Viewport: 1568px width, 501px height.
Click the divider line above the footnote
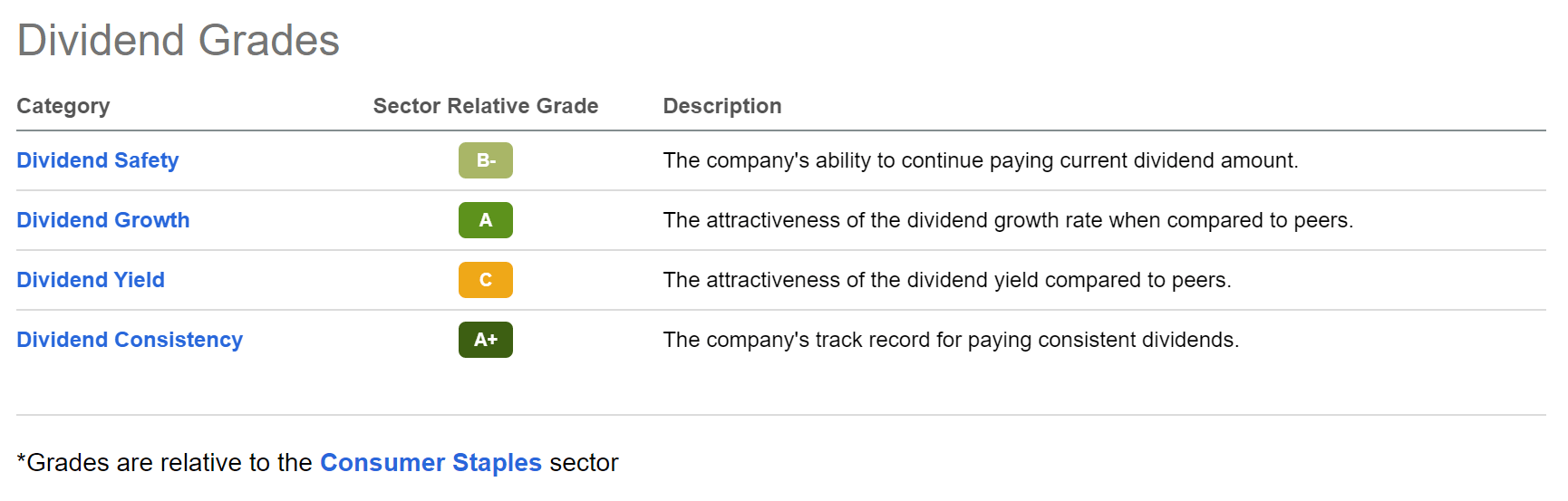tap(780, 415)
